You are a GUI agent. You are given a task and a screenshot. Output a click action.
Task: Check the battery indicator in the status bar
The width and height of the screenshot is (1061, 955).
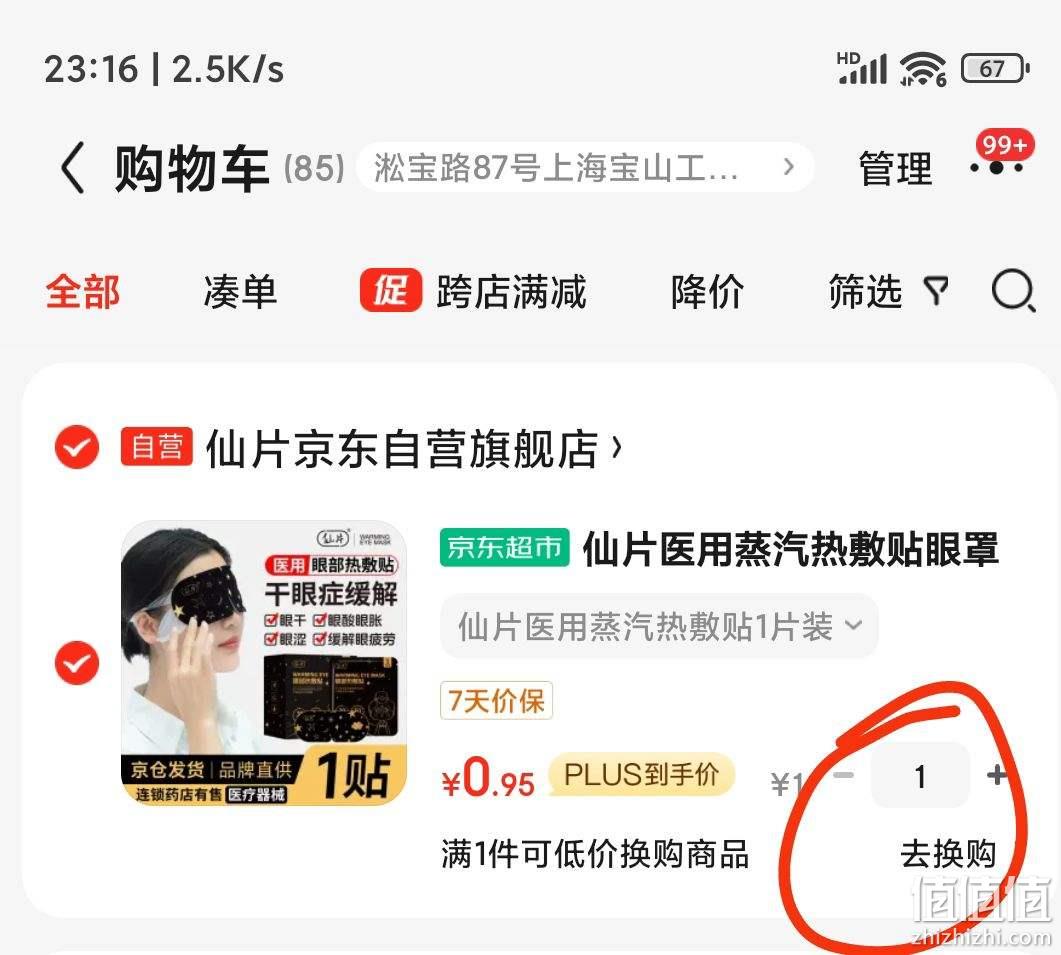995,68
